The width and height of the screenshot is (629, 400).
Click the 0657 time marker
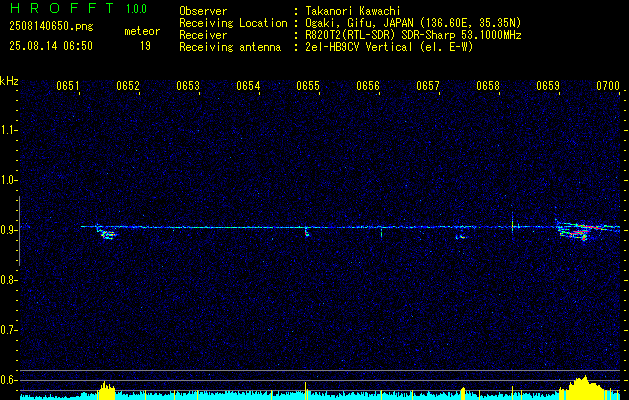[x=428, y=86]
